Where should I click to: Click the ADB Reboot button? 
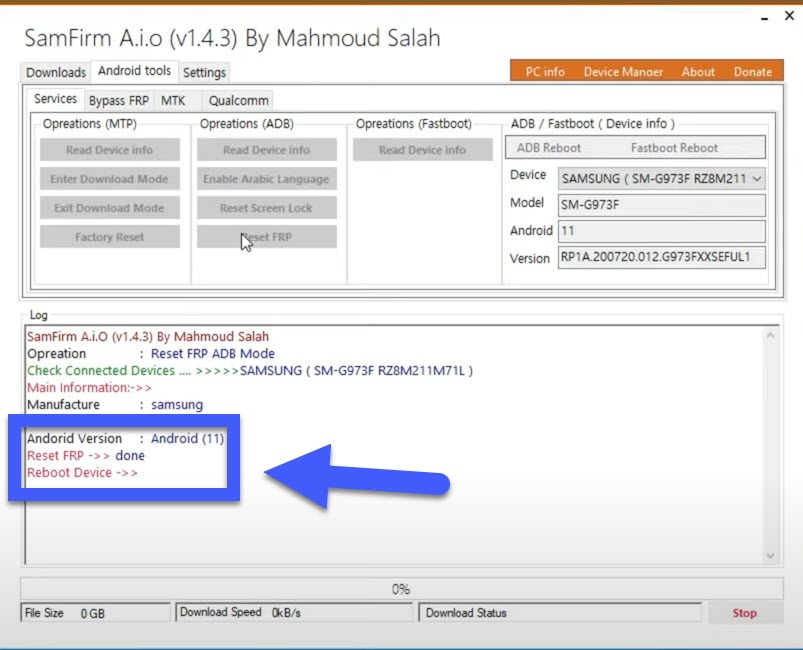[548, 148]
